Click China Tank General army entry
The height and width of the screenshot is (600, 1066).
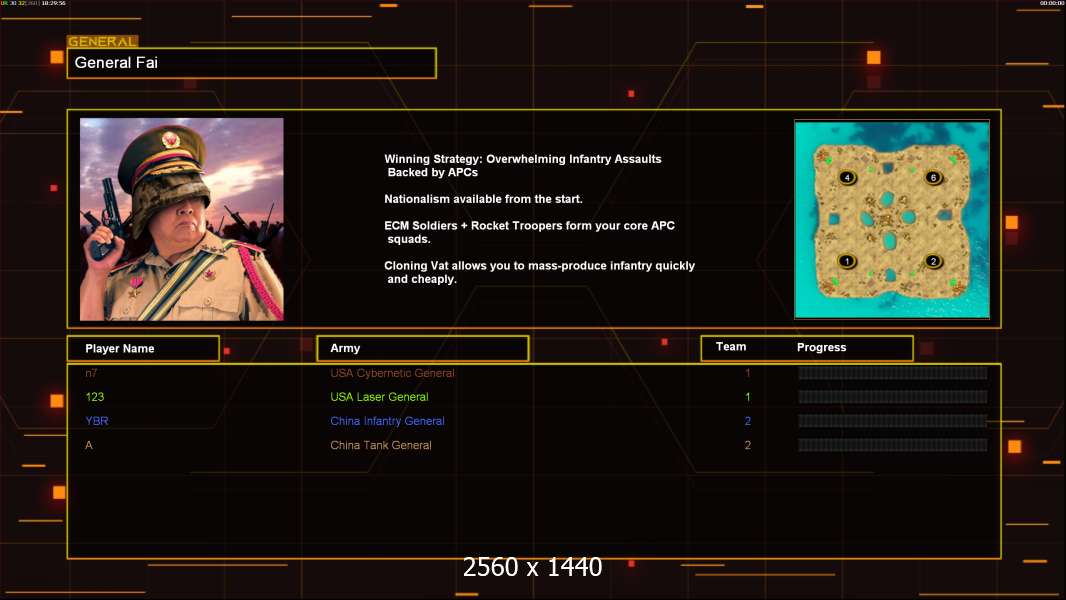pos(381,445)
